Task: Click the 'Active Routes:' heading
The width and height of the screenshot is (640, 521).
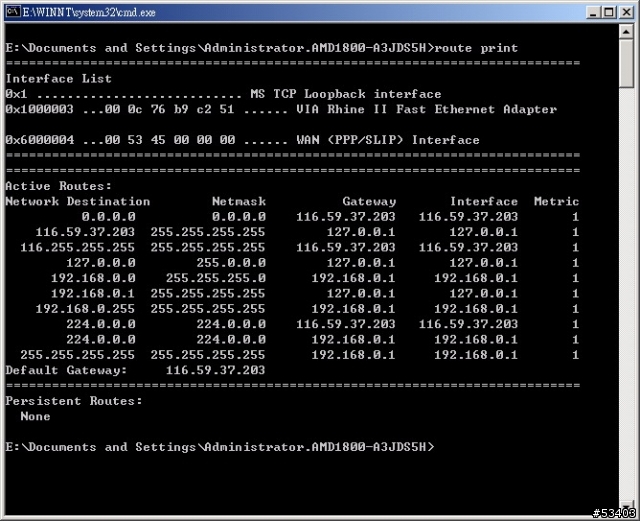Action: (x=58, y=186)
